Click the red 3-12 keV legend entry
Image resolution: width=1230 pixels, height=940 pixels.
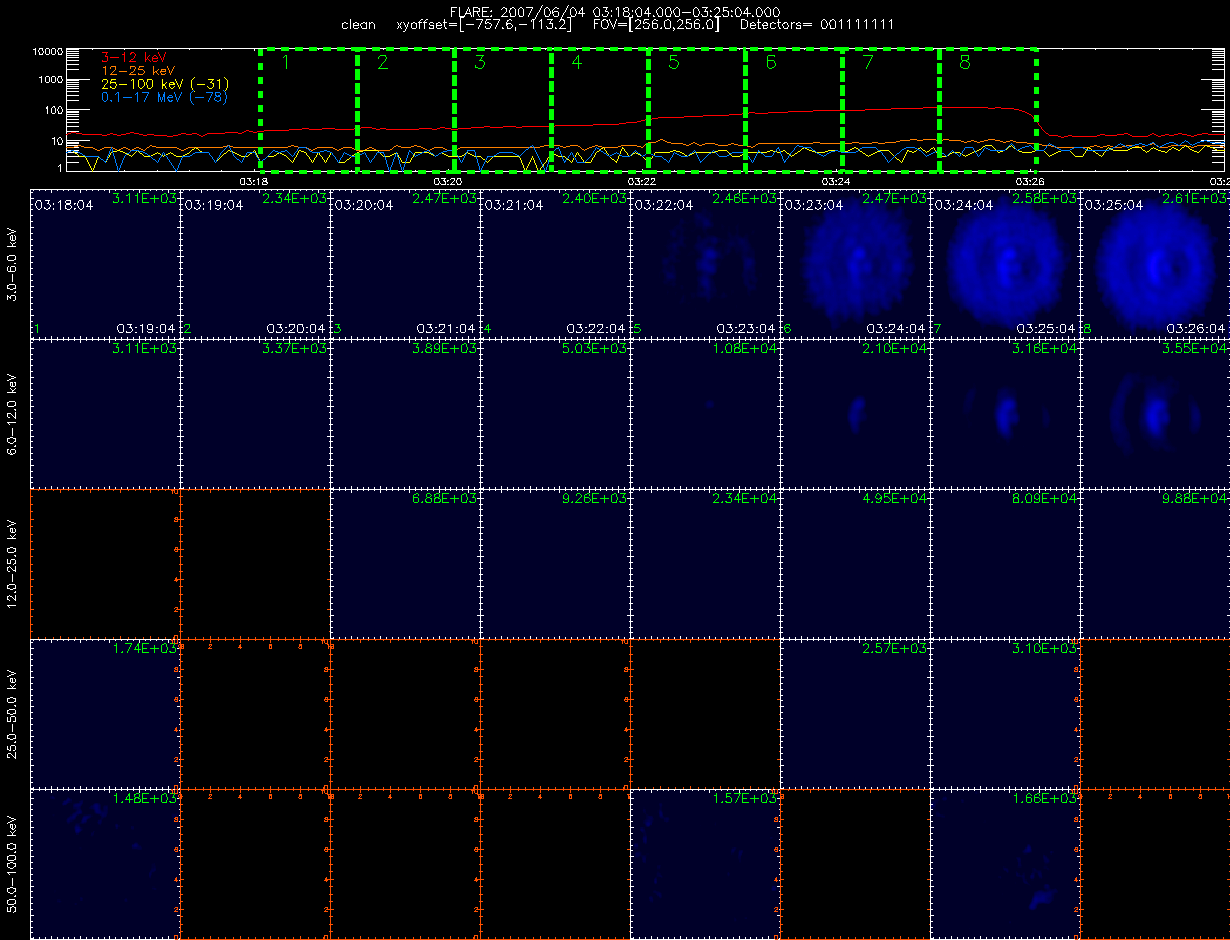tap(133, 58)
